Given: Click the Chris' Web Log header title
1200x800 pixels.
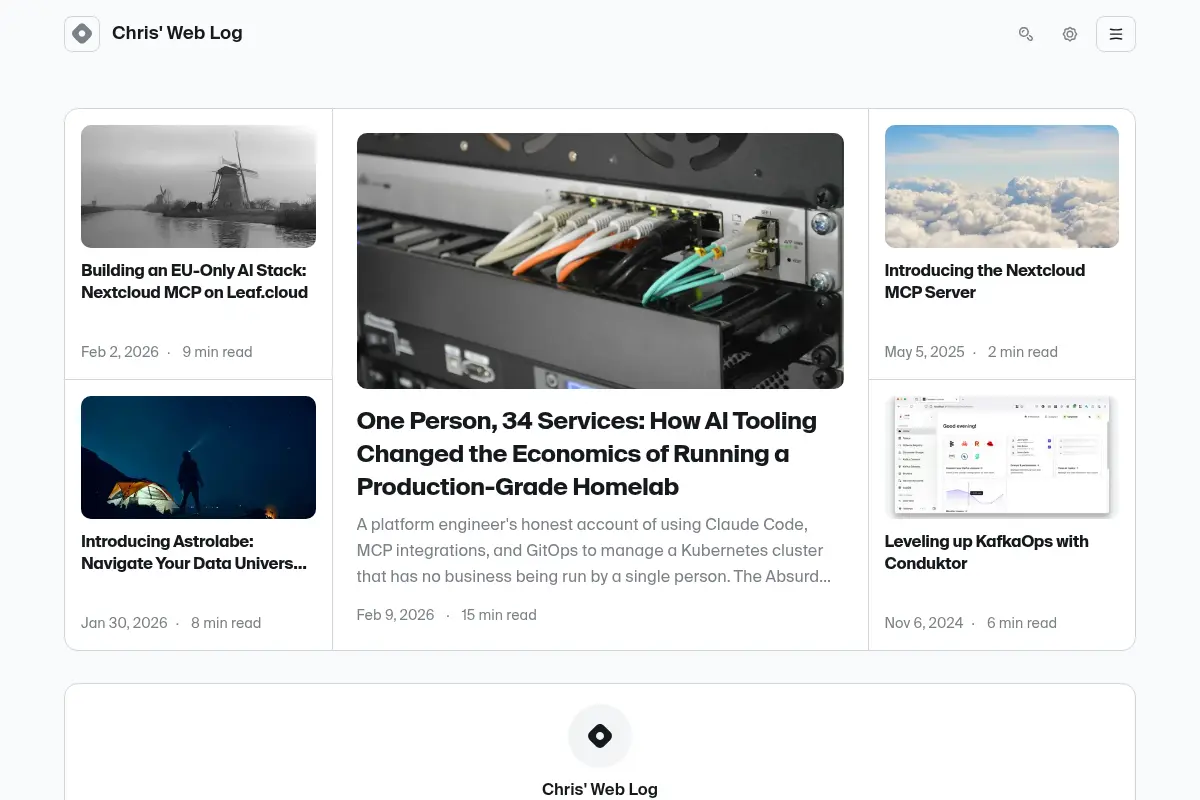Looking at the screenshot, I should [x=177, y=33].
